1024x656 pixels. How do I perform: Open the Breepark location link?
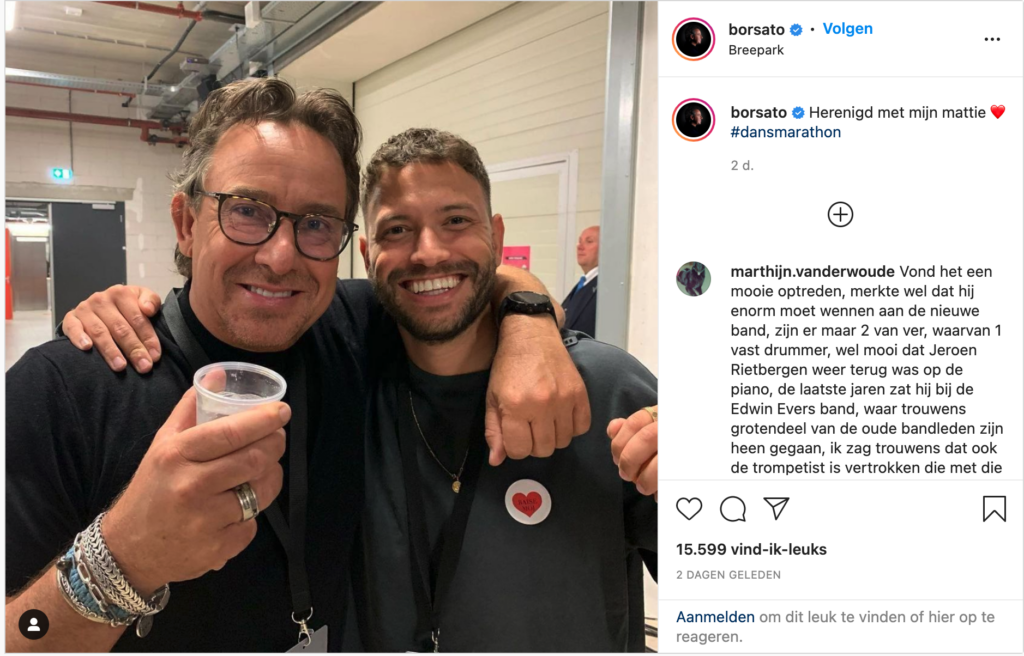[x=756, y=50]
